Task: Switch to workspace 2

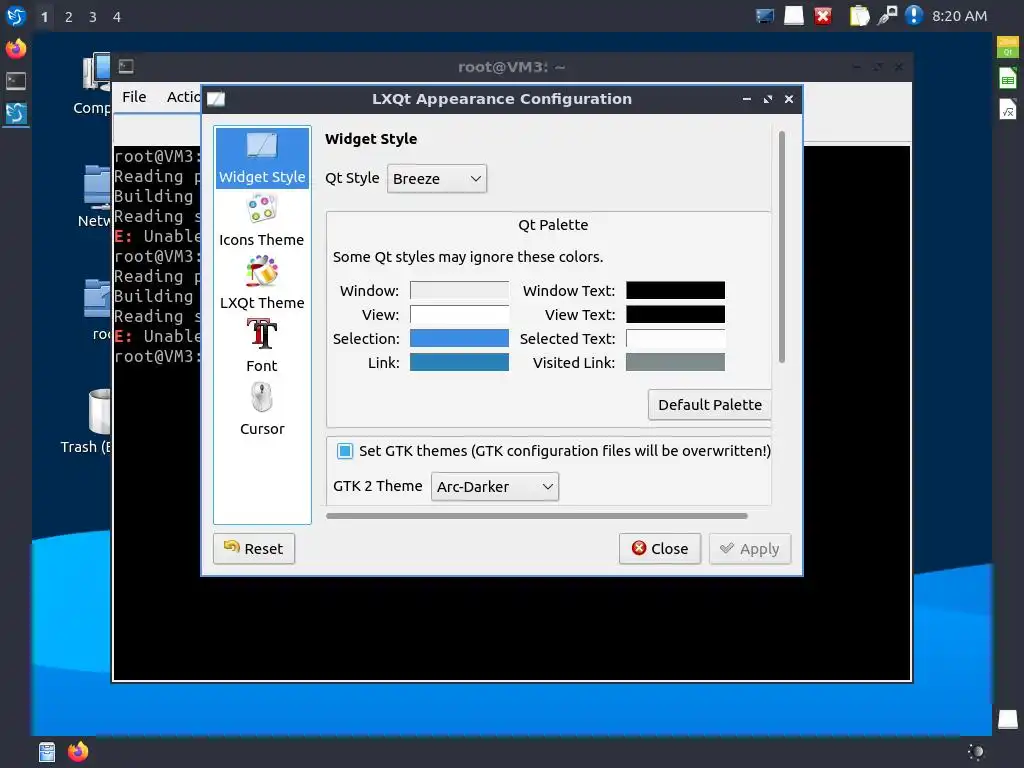Action: click(69, 16)
